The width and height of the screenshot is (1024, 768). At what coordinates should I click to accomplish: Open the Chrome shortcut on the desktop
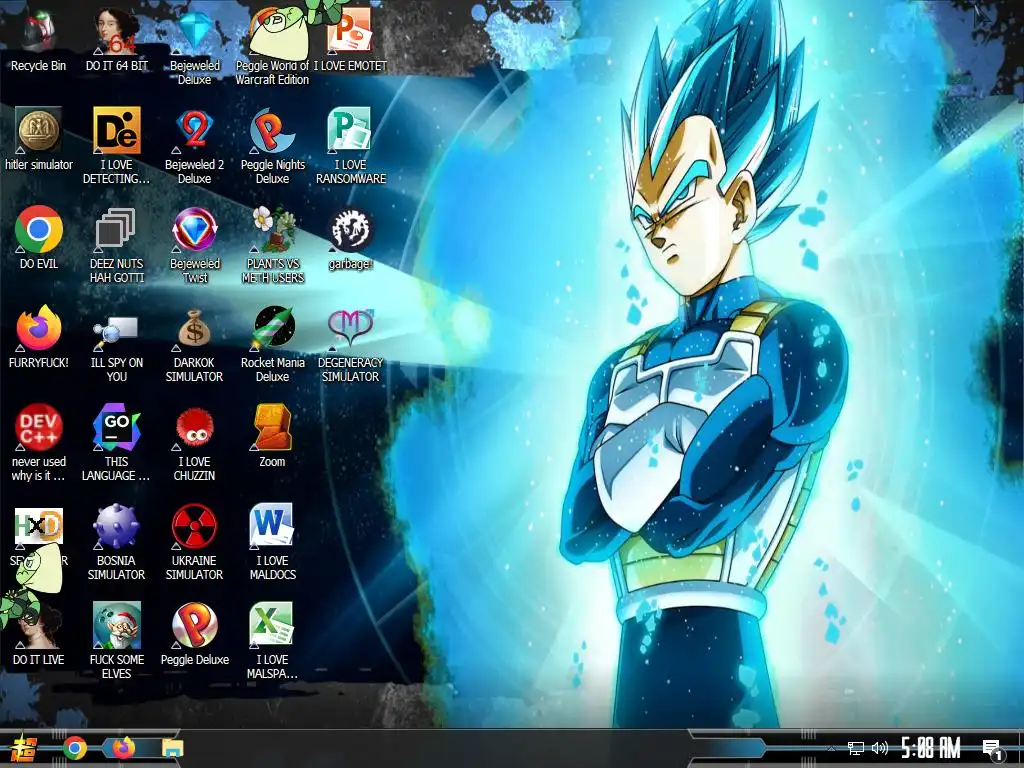pyautogui.click(x=39, y=229)
